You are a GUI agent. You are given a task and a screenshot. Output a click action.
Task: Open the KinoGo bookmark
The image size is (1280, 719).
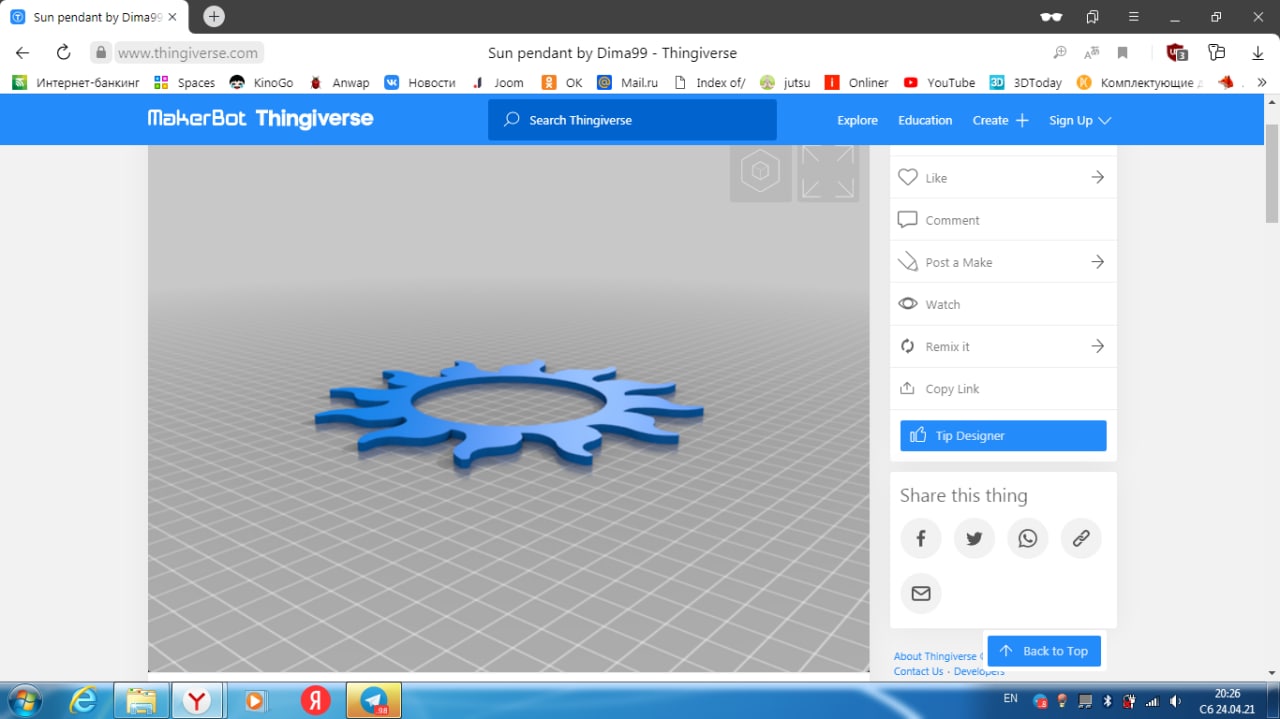(x=261, y=83)
